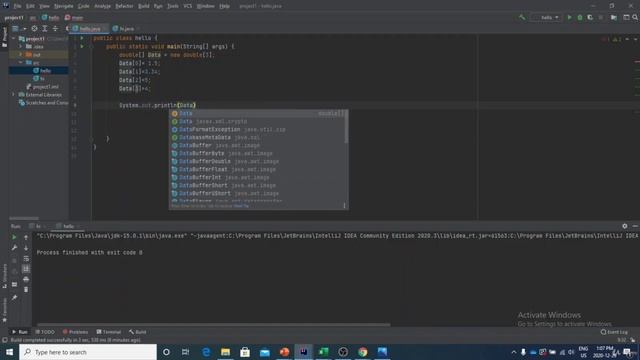This screenshot has height=360, width=640.
Task: Expand all items in Project panel toolbar
Action: pos(45,29)
